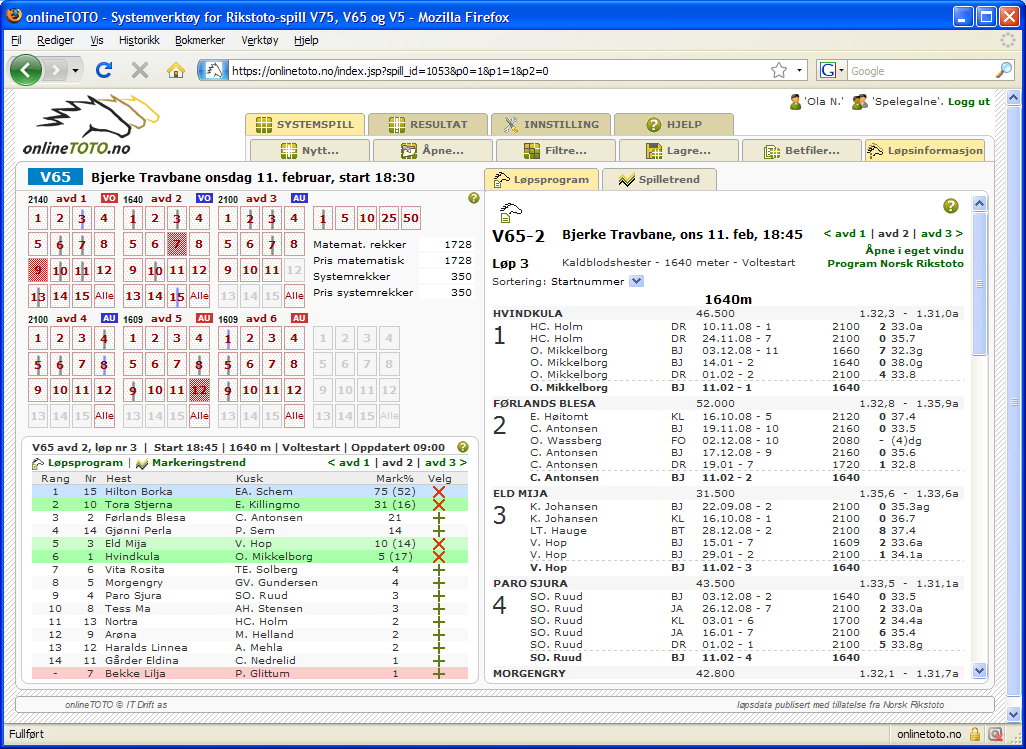Select all horses with Alle in avd 1
Image resolution: width=1026 pixels, height=749 pixels.
103,296
